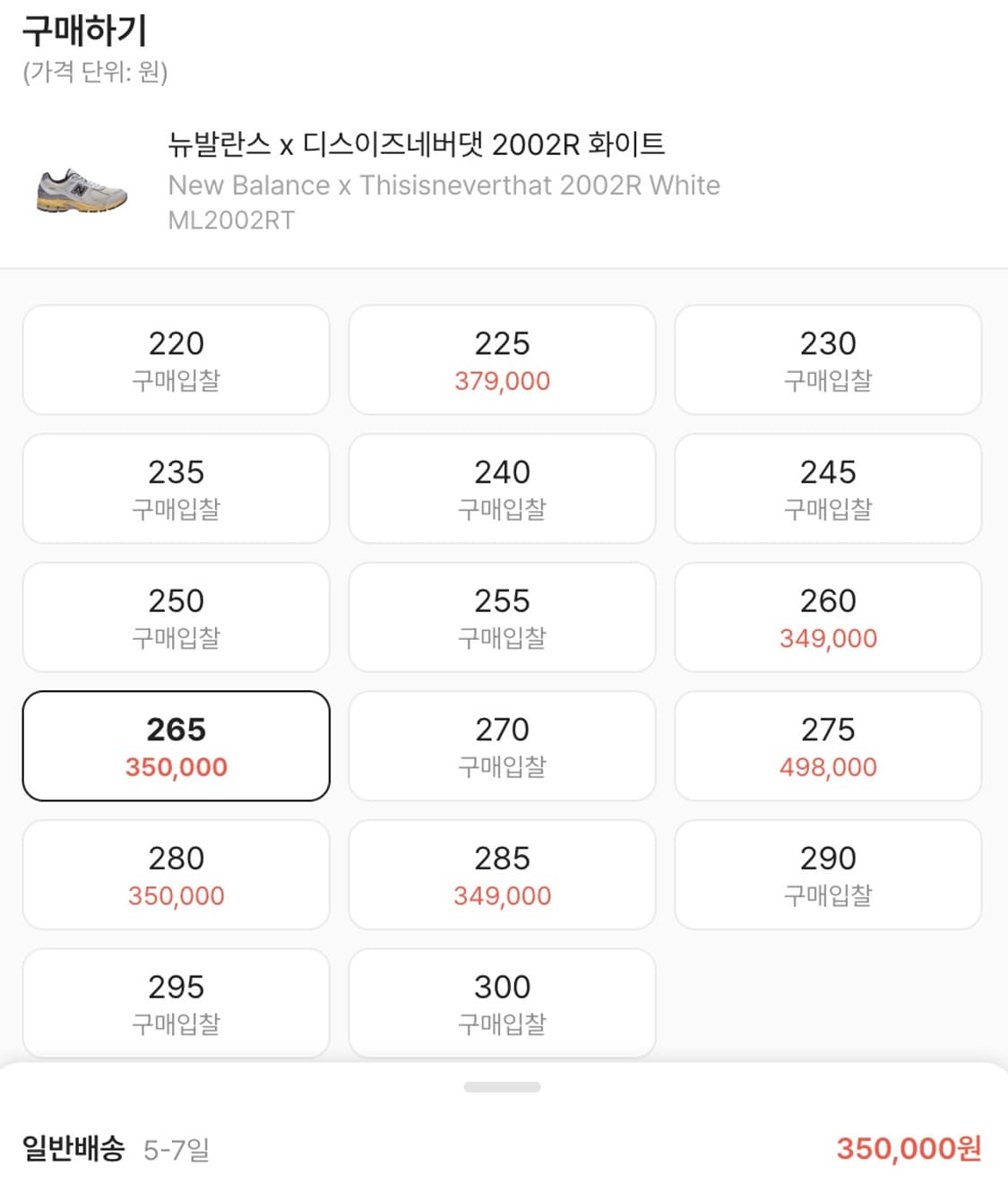The image size is (1008, 1193).
Task: Pick size 235 purchase bid
Action: pos(176,488)
